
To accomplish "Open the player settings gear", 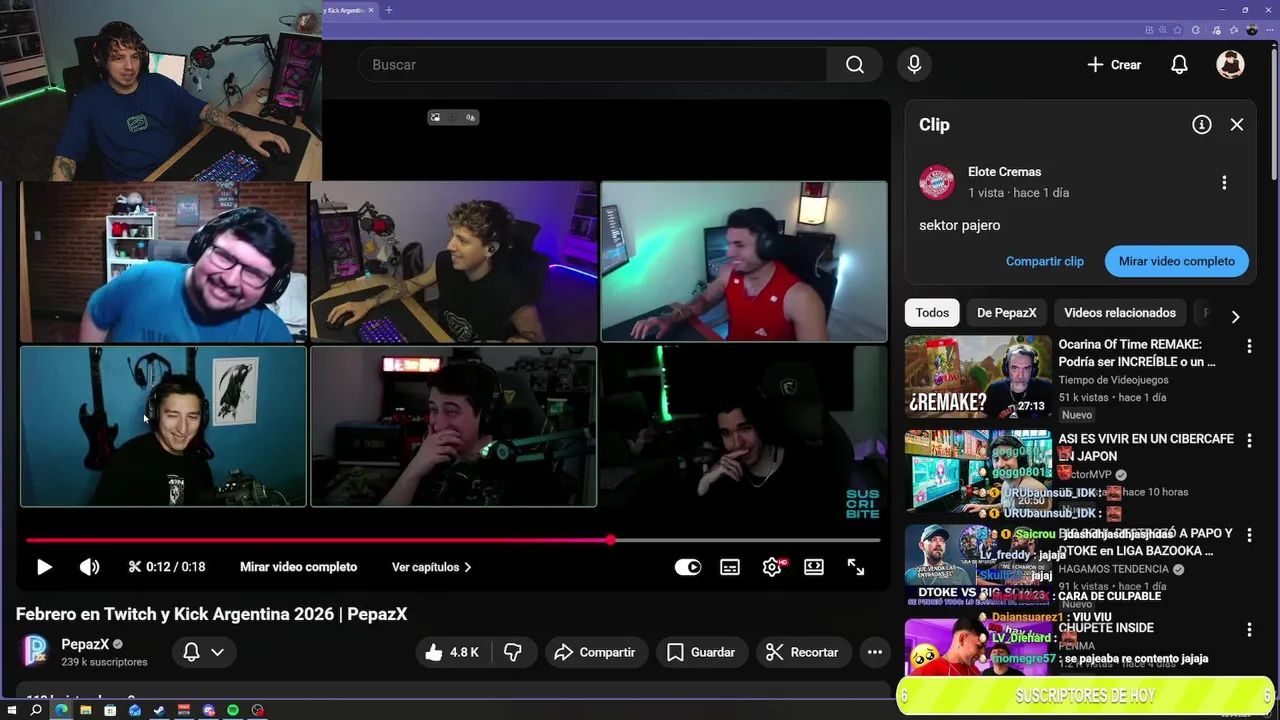I will pyautogui.click(x=772, y=567).
